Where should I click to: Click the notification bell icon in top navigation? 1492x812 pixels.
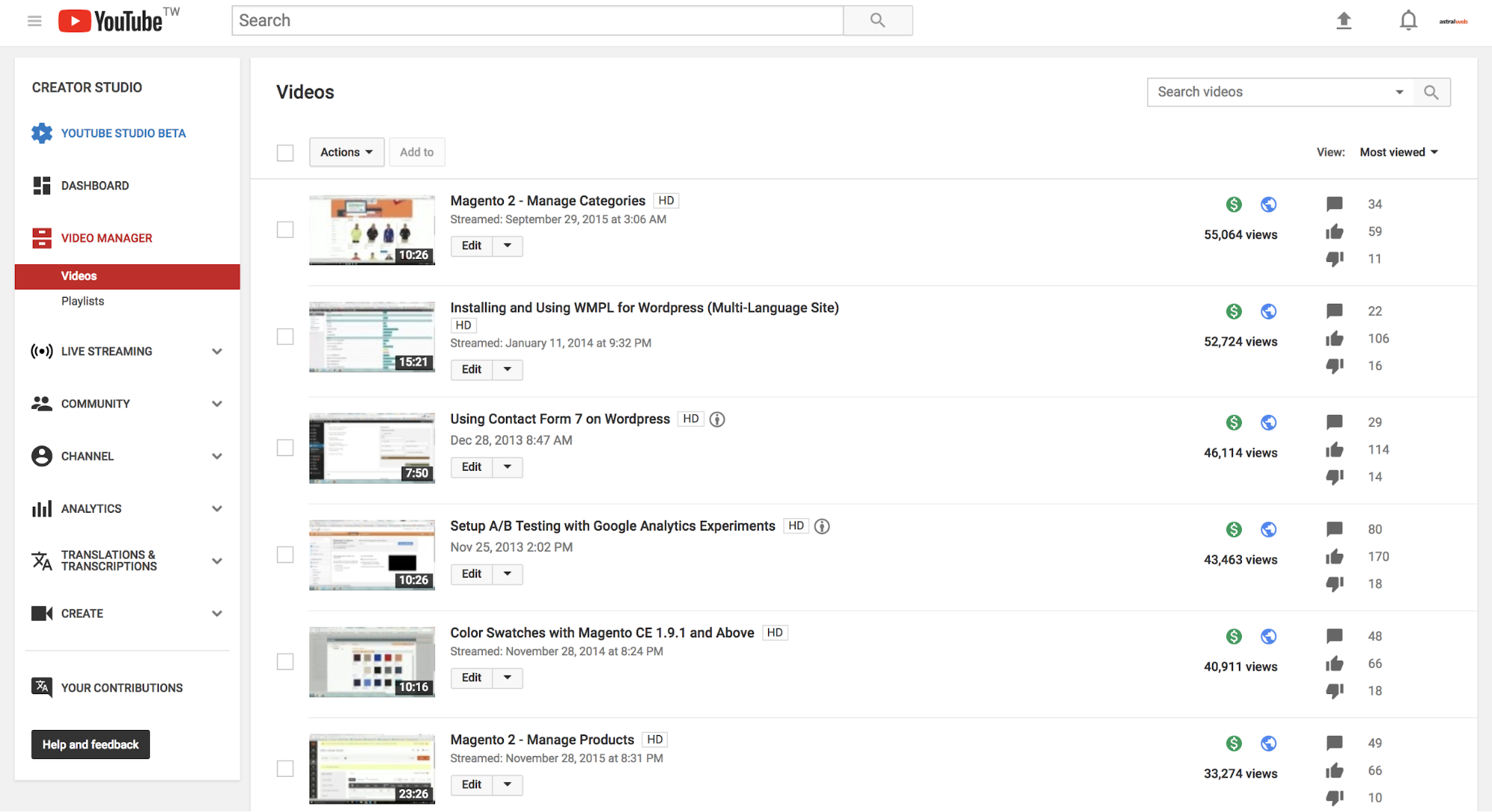(x=1407, y=19)
